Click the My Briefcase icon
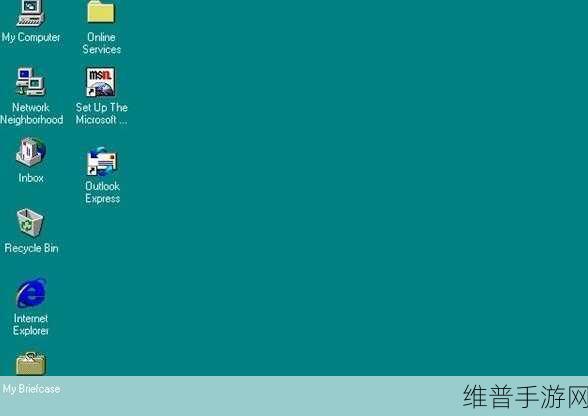Viewport: 588px width, 416px height. tap(31, 363)
